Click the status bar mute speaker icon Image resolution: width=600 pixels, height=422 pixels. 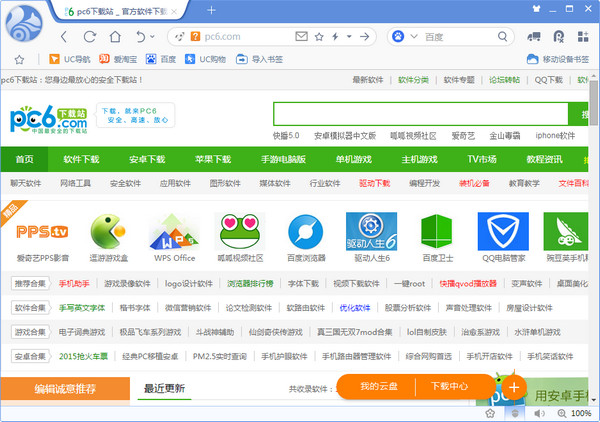(x=539, y=413)
